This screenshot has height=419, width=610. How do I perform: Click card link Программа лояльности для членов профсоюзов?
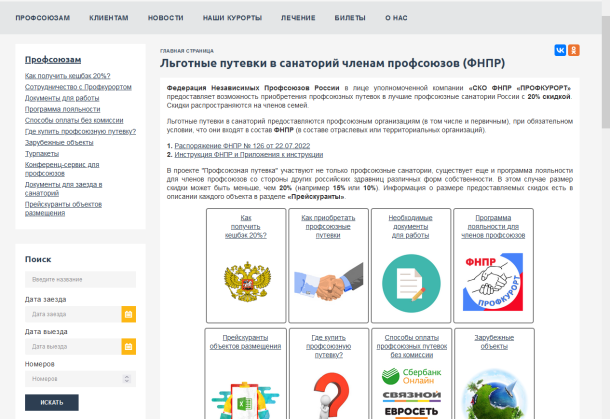[493, 226]
